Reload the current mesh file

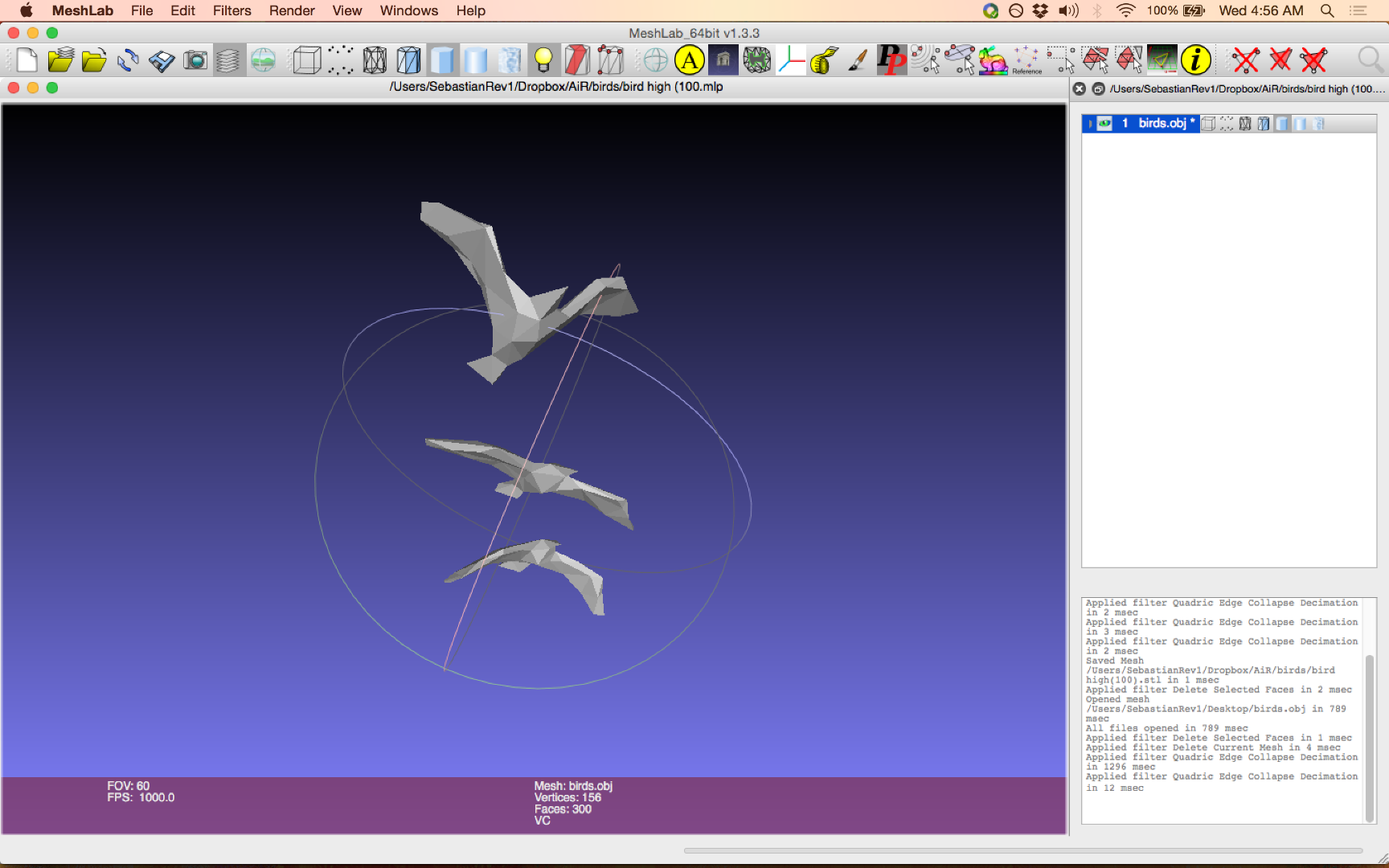coord(128,59)
